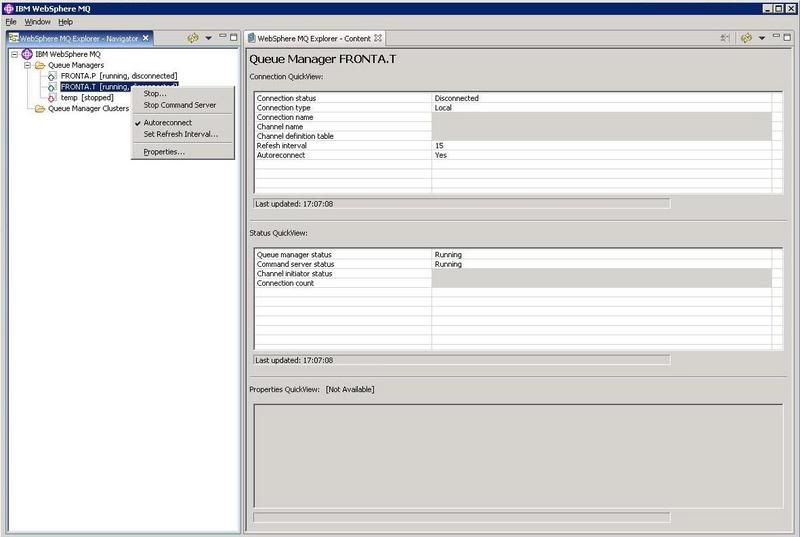Click the Connection status row label
The width and height of the screenshot is (800, 537).
[286, 98]
